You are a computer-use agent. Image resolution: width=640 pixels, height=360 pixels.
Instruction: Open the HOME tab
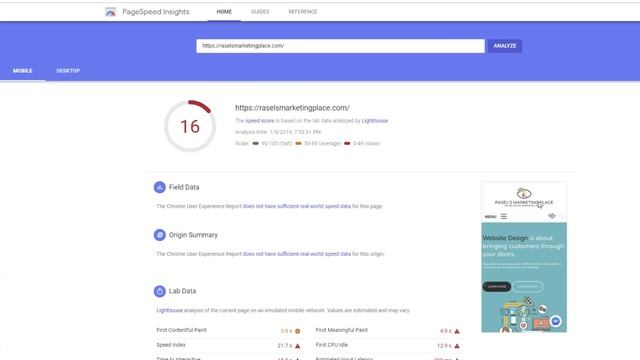tap(224, 12)
